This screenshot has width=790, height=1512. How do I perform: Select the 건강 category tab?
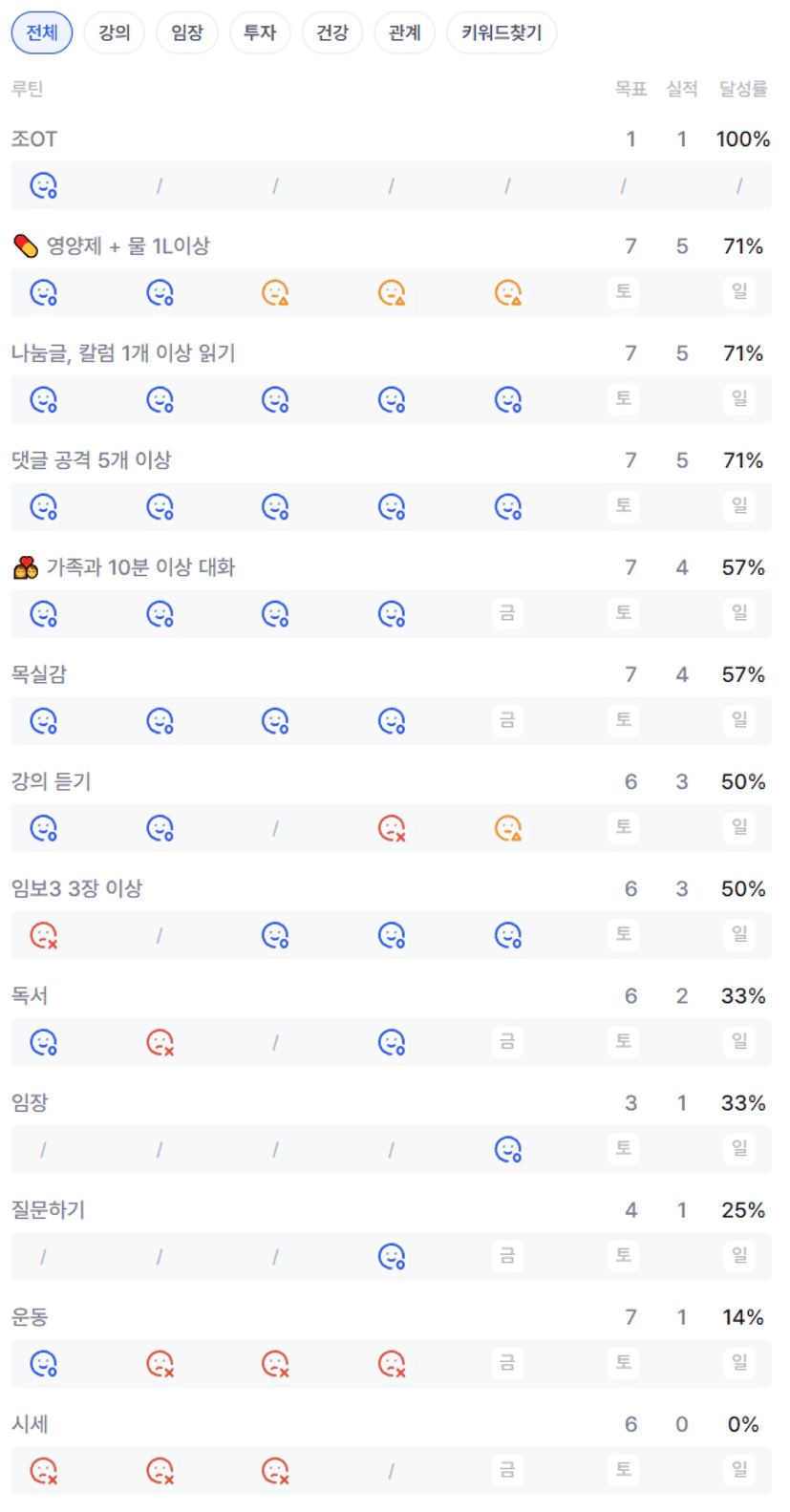[331, 32]
